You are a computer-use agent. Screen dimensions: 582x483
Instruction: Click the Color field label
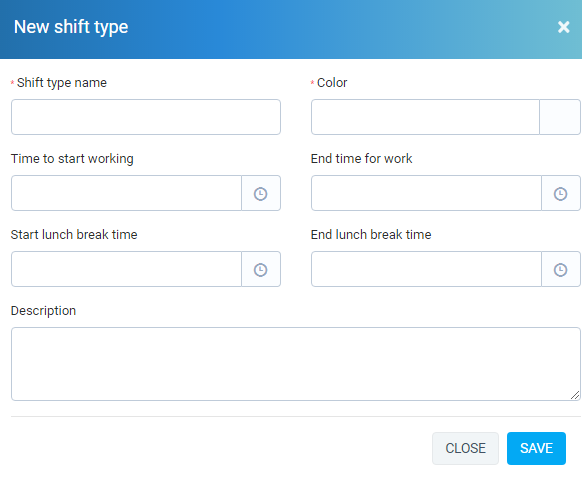coord(332,82)
